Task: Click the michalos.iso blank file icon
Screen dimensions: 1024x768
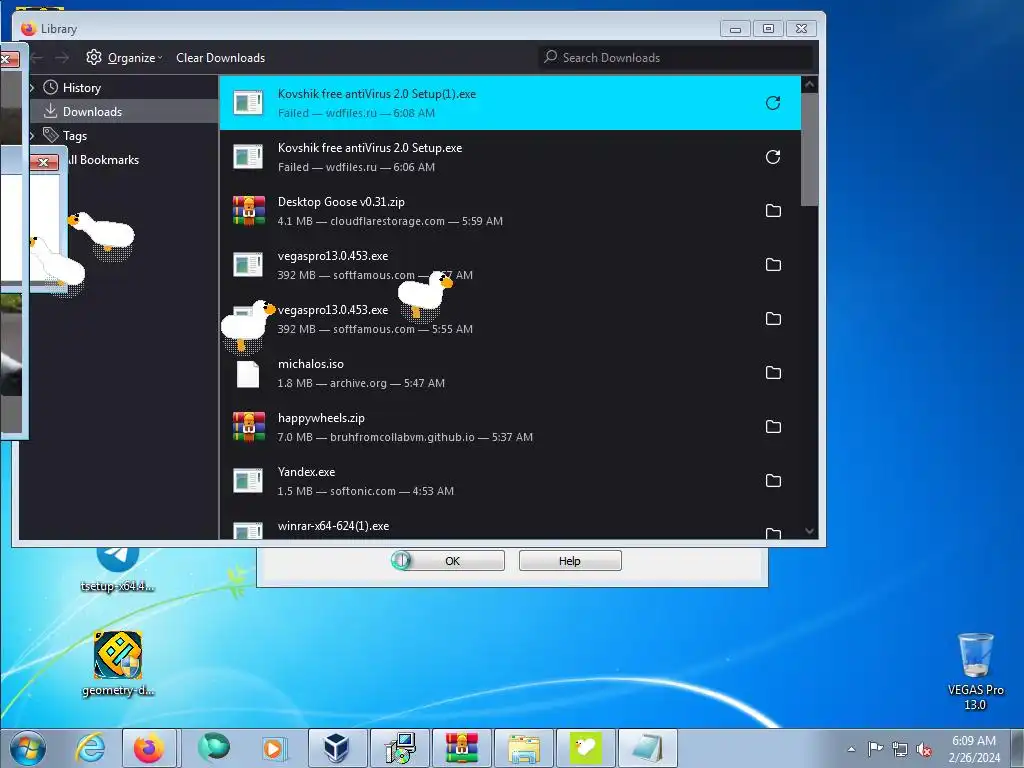Action: pos(248,374)
